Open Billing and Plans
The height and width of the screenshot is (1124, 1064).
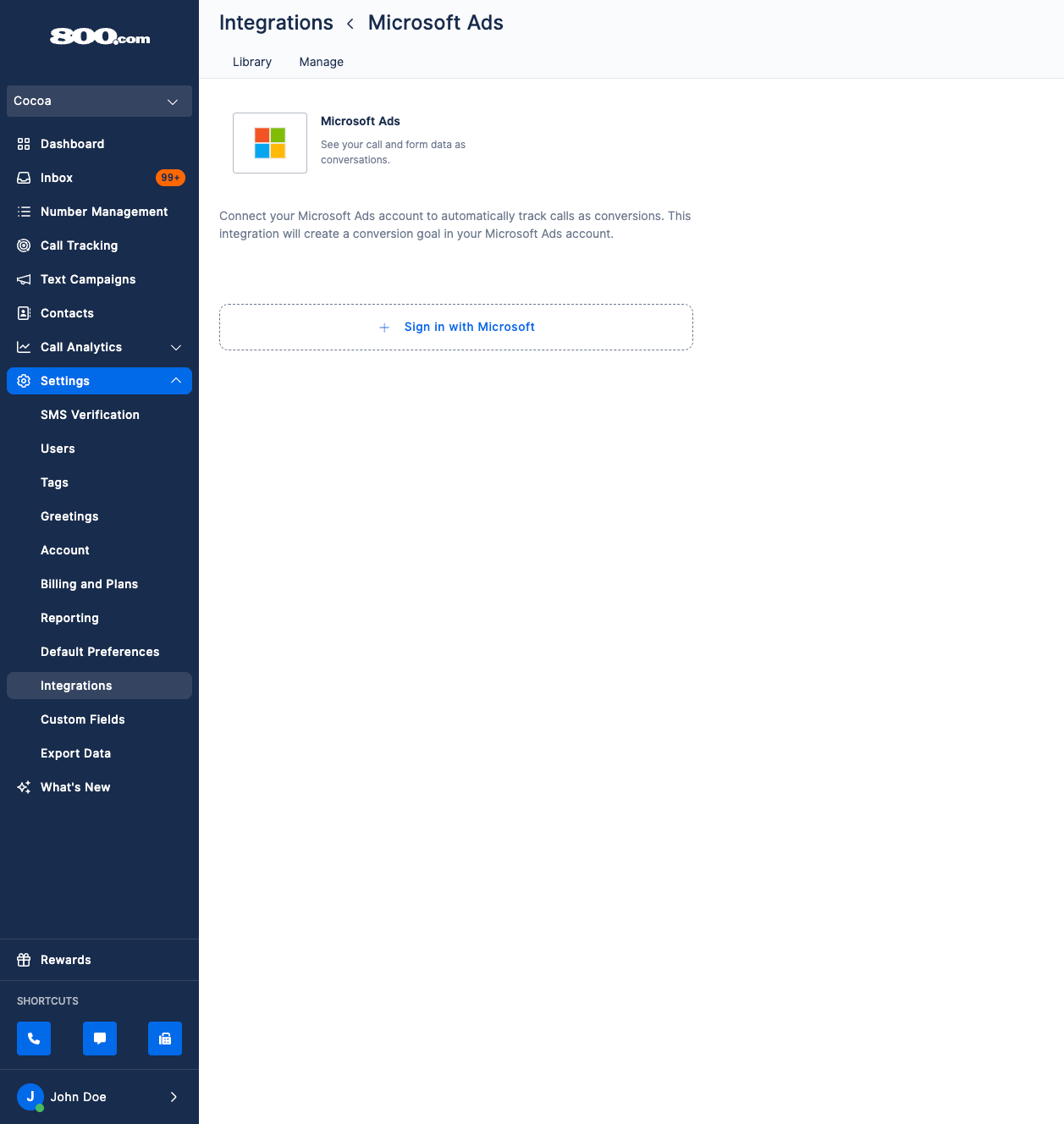[x=99, y=584]
